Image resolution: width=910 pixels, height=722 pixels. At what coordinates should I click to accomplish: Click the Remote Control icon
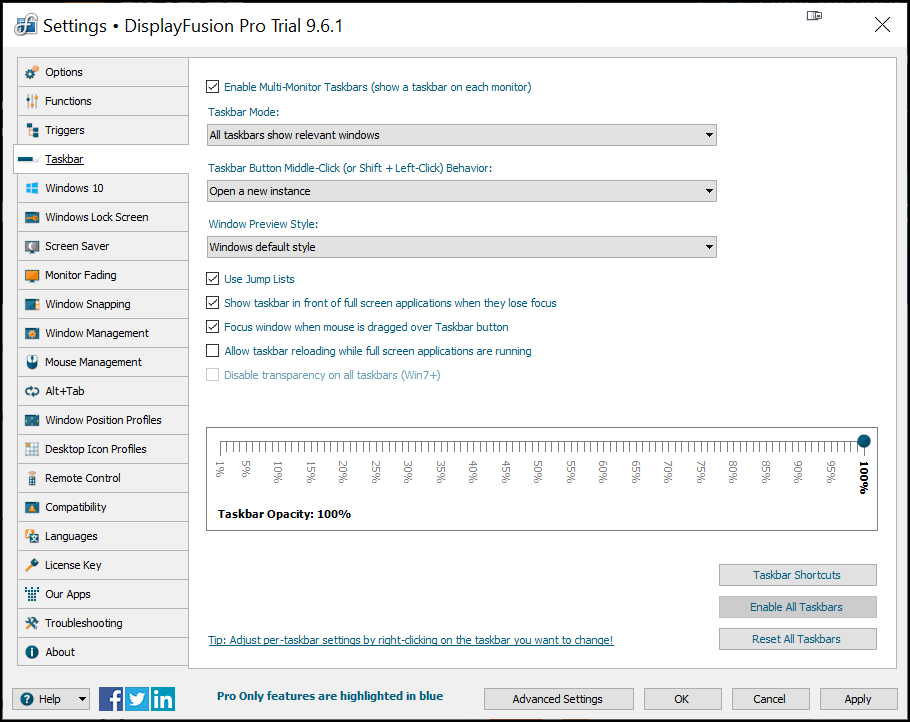click(32, 478)
